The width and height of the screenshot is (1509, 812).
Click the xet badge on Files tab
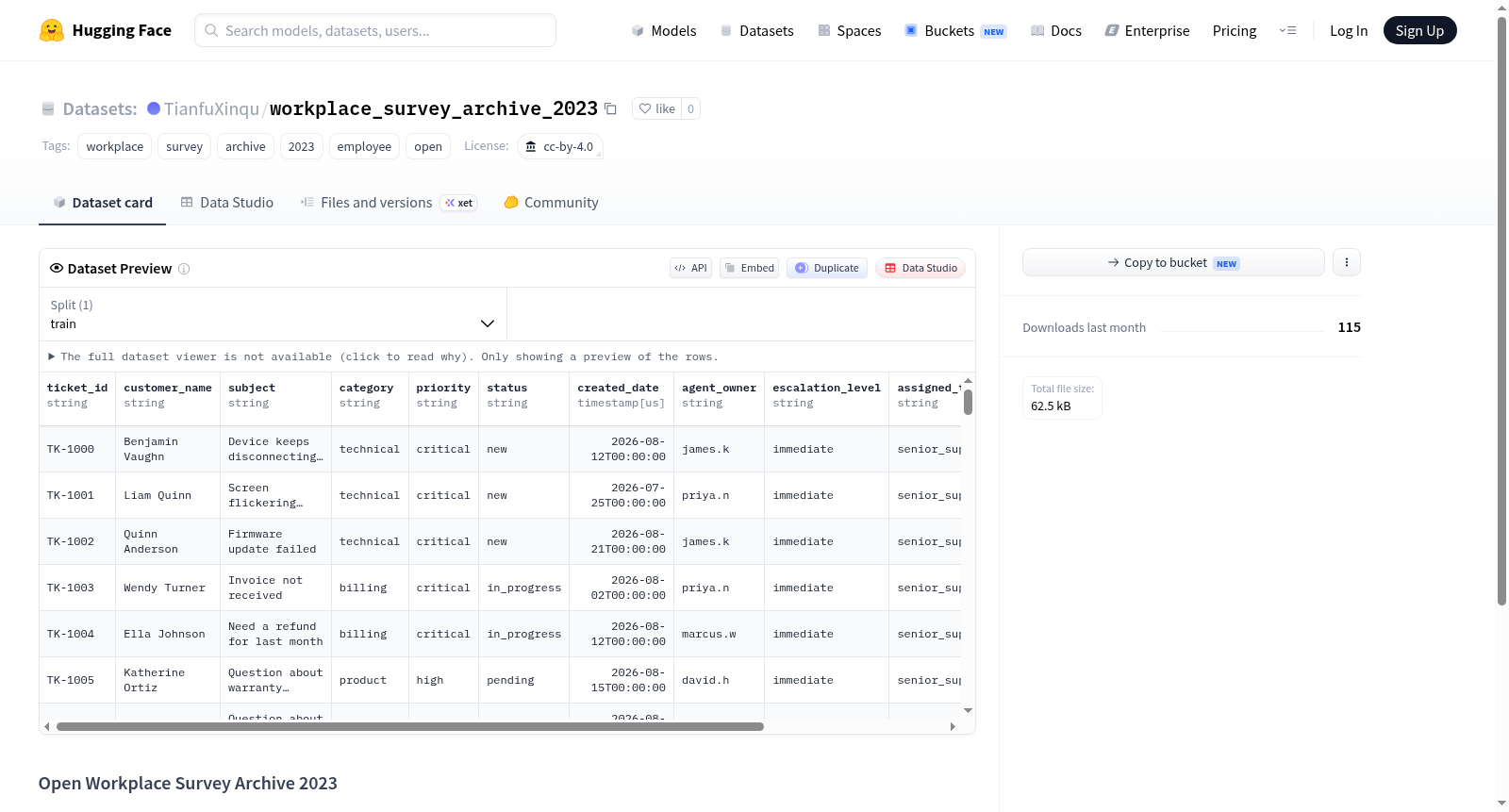459,203
